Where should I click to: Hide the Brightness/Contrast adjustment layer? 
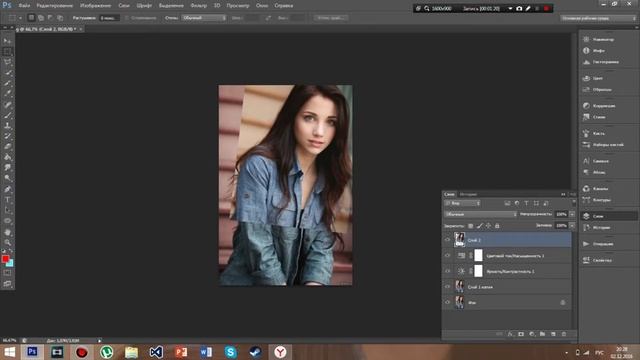(x=447, y=271)
